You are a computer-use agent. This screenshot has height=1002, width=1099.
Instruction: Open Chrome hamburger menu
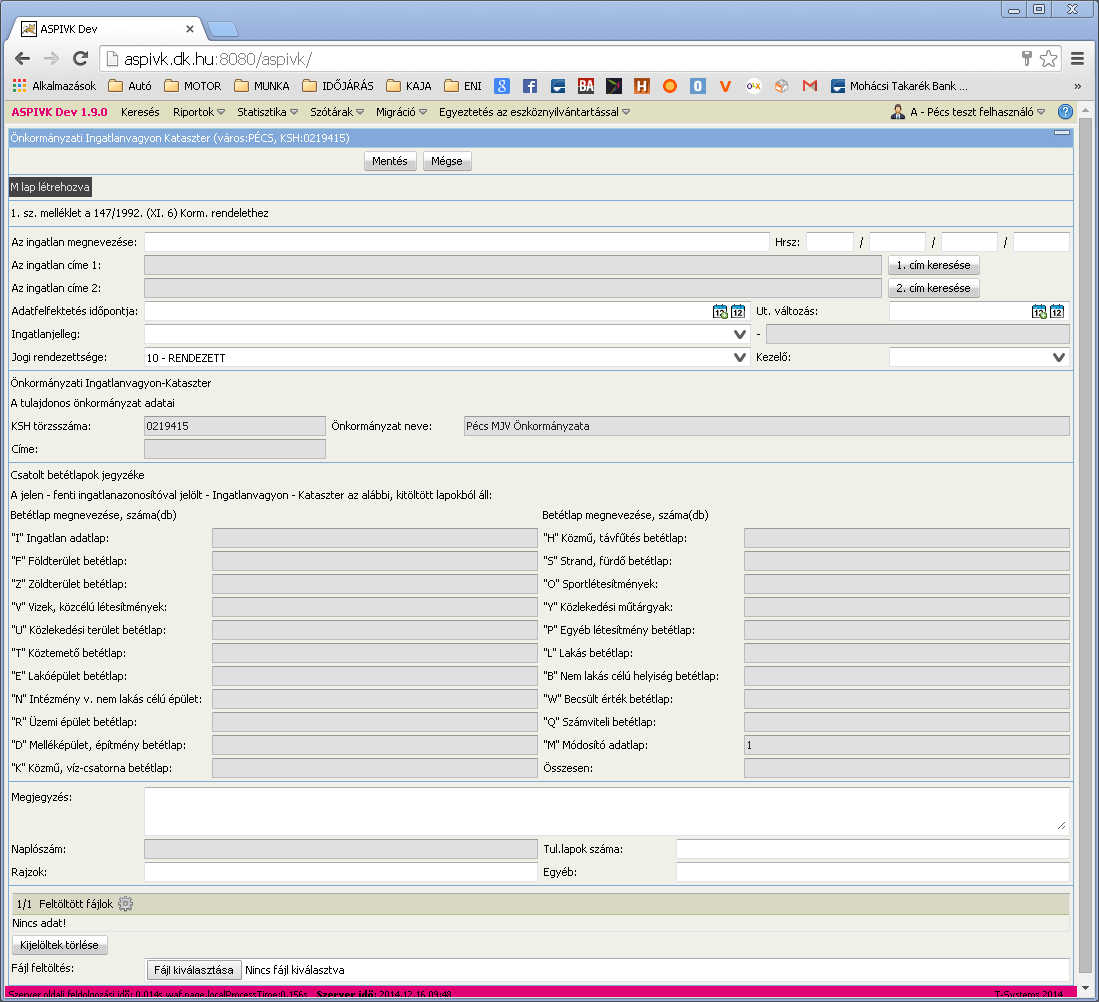[1078, 59]
